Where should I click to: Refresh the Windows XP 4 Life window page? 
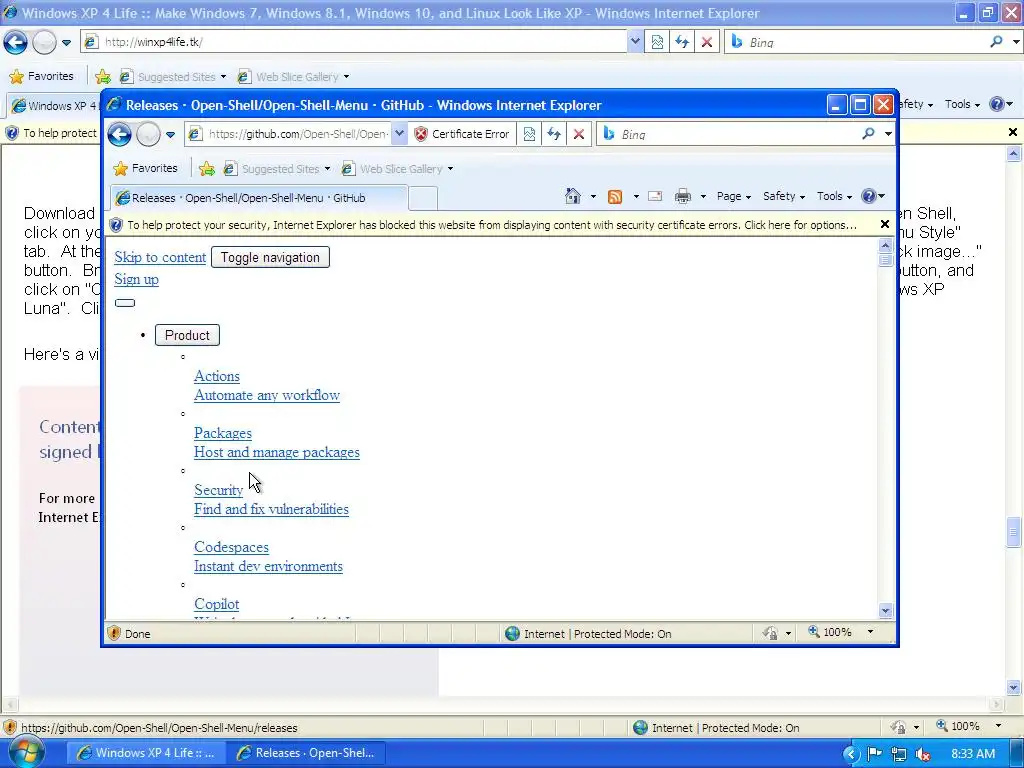tap(682, 42)
